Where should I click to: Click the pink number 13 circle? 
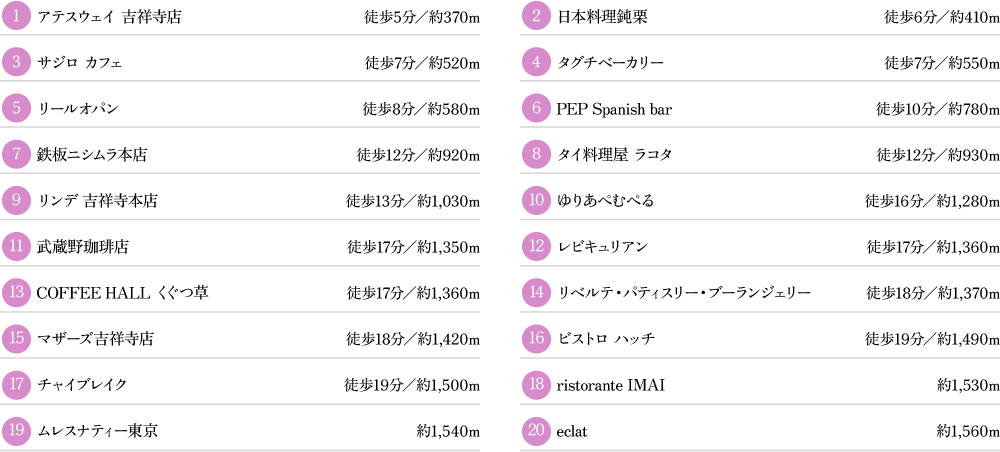coord(17,293)
